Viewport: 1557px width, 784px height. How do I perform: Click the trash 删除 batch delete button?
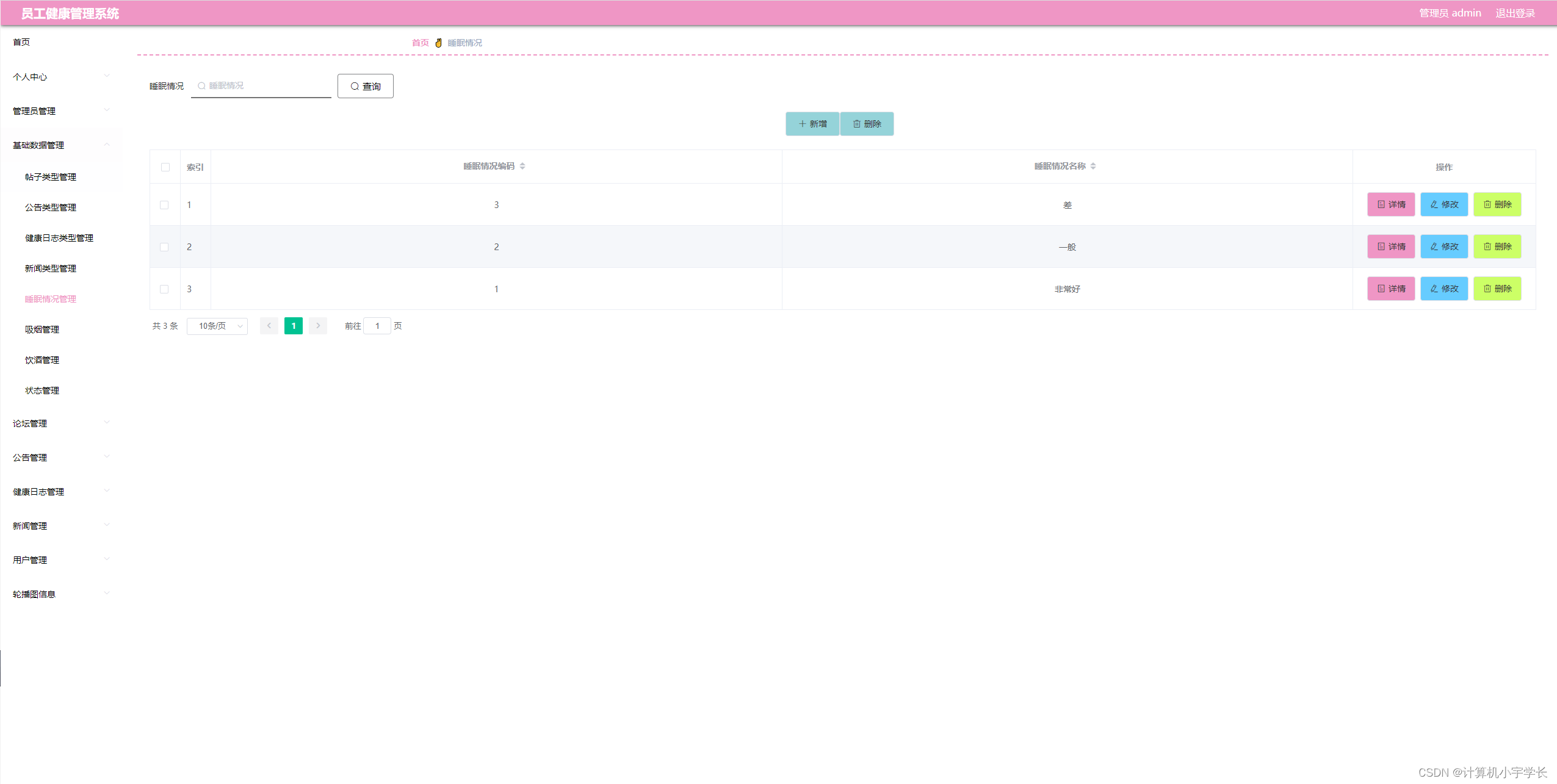click(x=867, y=124)
